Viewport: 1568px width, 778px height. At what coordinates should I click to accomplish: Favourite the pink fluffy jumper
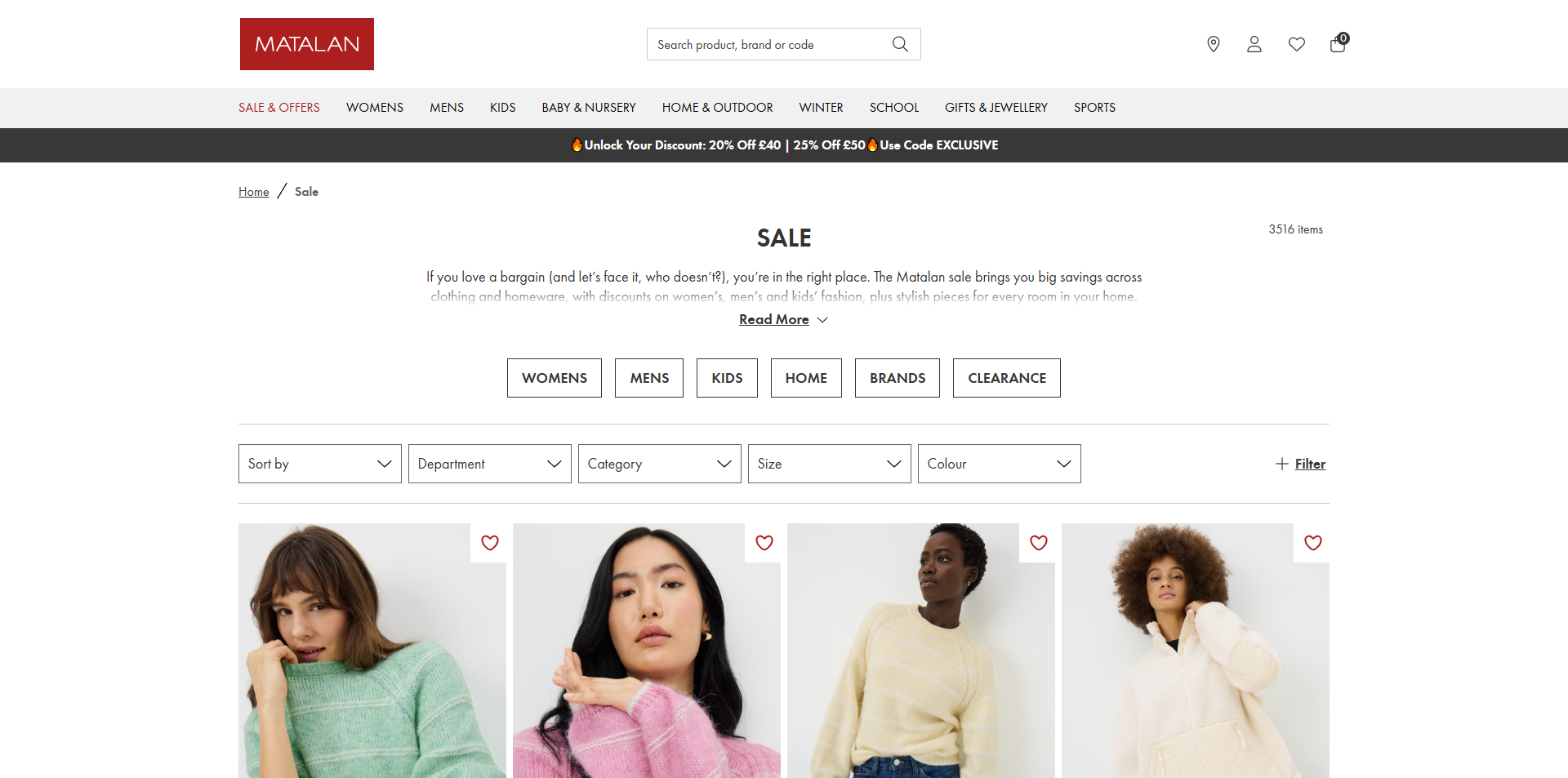click(x=764, y=543)
